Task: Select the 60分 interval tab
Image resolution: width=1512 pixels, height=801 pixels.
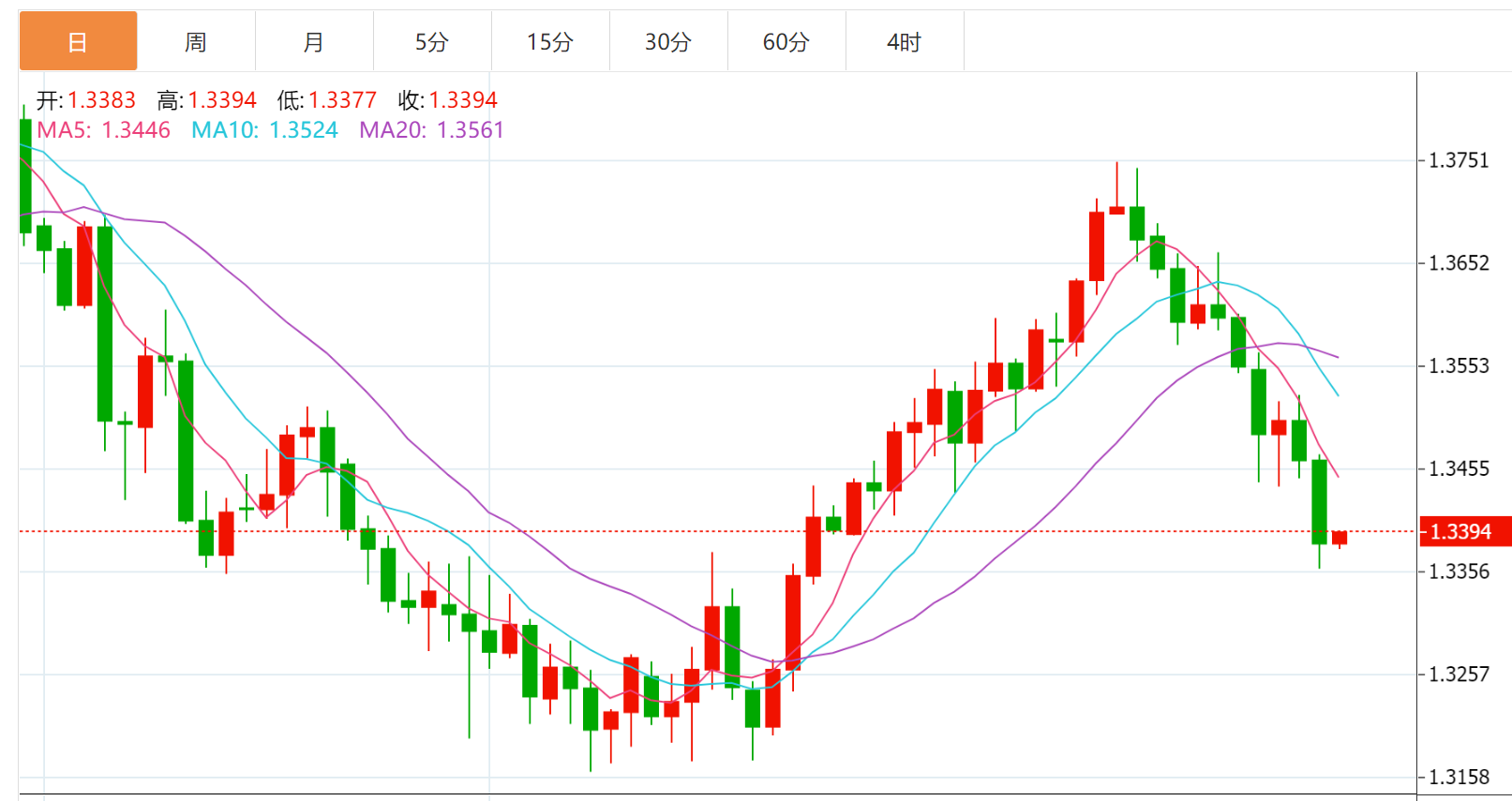Action: (786, 41)
